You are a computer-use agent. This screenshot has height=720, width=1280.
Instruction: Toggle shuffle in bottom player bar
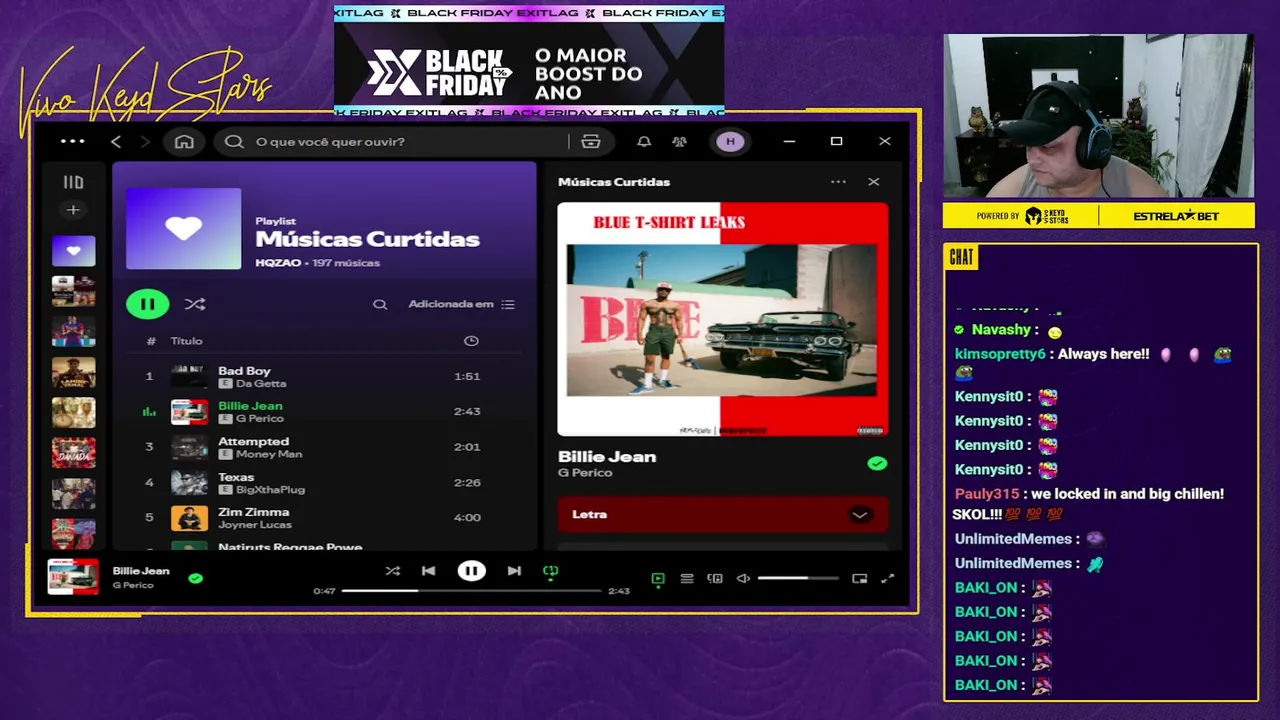[x=392, y=571]
